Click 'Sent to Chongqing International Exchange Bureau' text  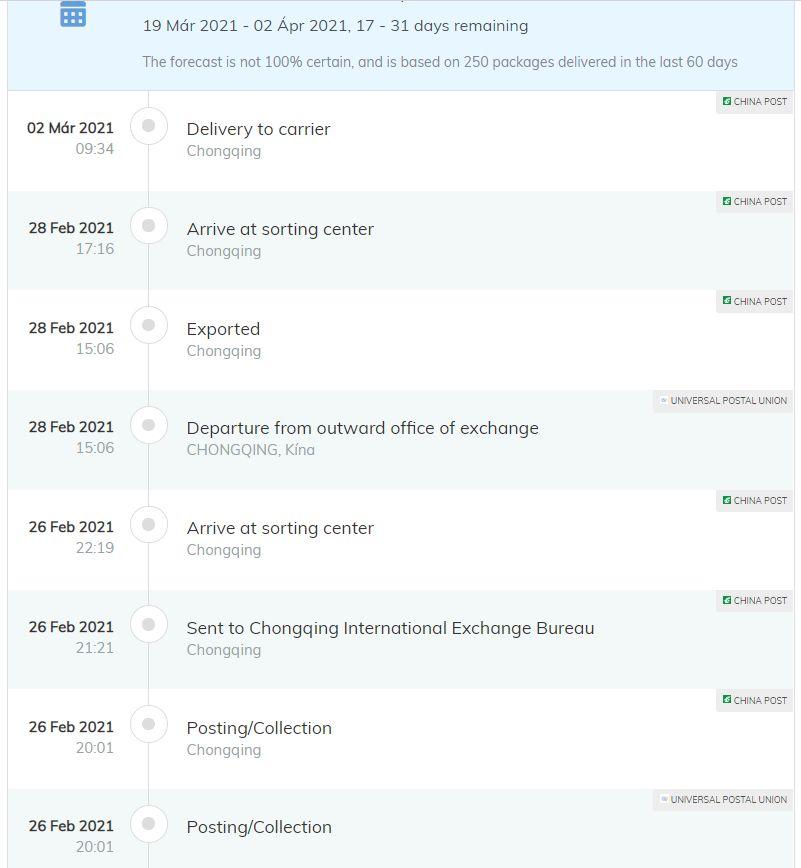390,628
